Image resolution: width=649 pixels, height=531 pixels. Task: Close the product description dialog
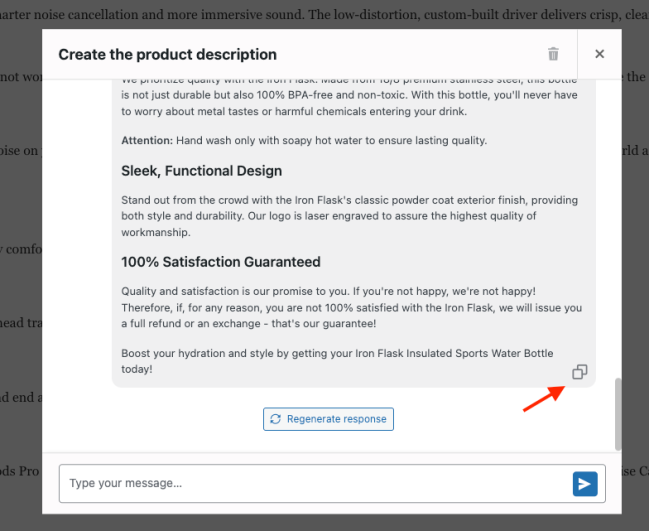(x=599, y=54)
